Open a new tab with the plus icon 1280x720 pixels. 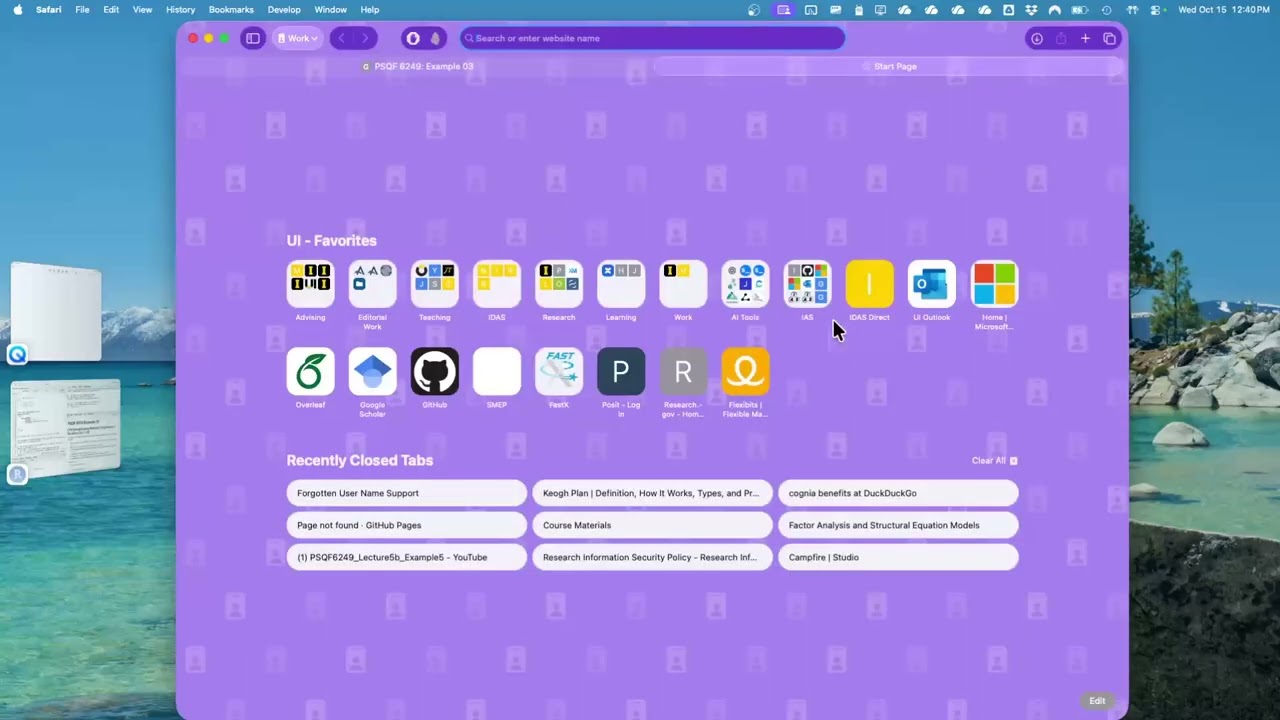pyautogui.click(x=1085, y=38)
